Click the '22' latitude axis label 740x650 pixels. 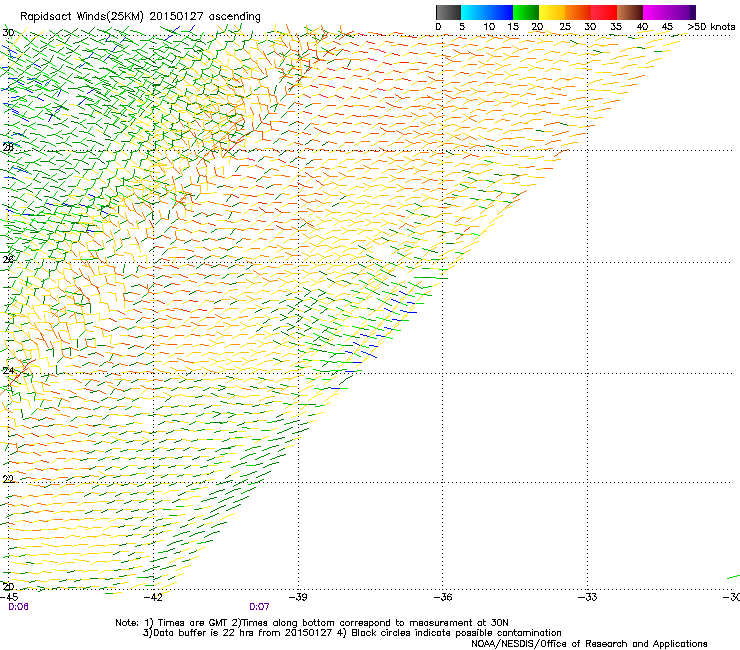8,479
